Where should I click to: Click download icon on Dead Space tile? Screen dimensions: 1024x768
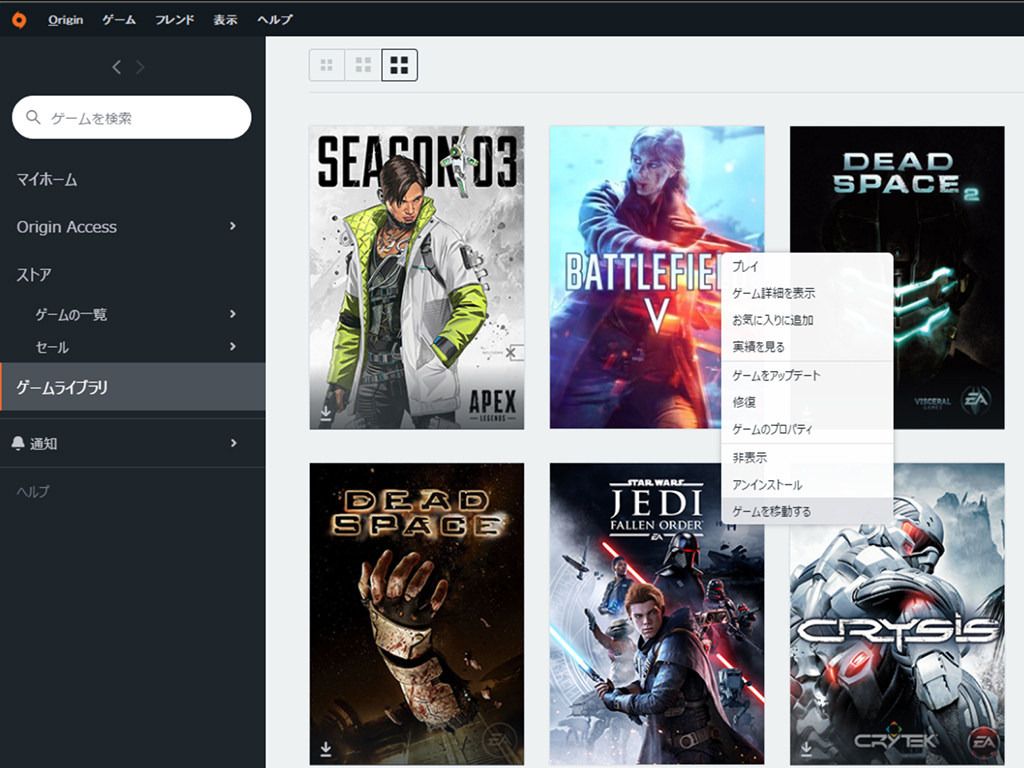click(325, 749)
